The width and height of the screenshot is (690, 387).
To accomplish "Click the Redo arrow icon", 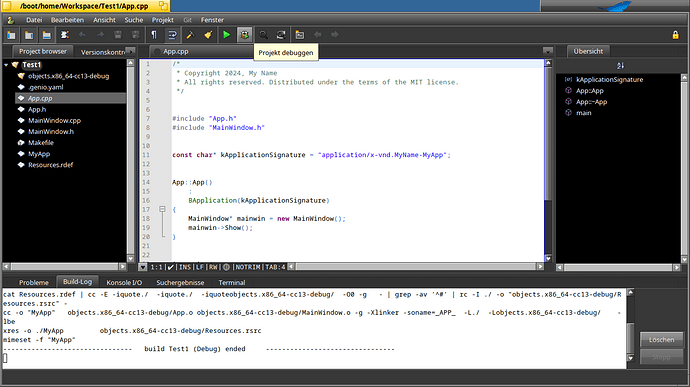I will click(100, 35).
